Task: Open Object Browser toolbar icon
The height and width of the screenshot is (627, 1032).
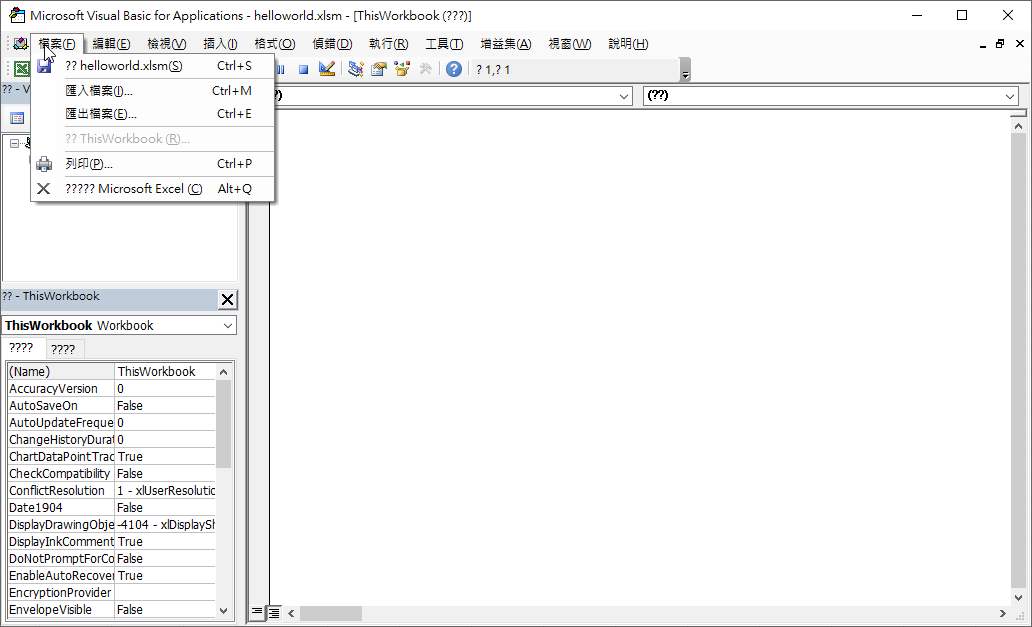Action: [402, 69]
